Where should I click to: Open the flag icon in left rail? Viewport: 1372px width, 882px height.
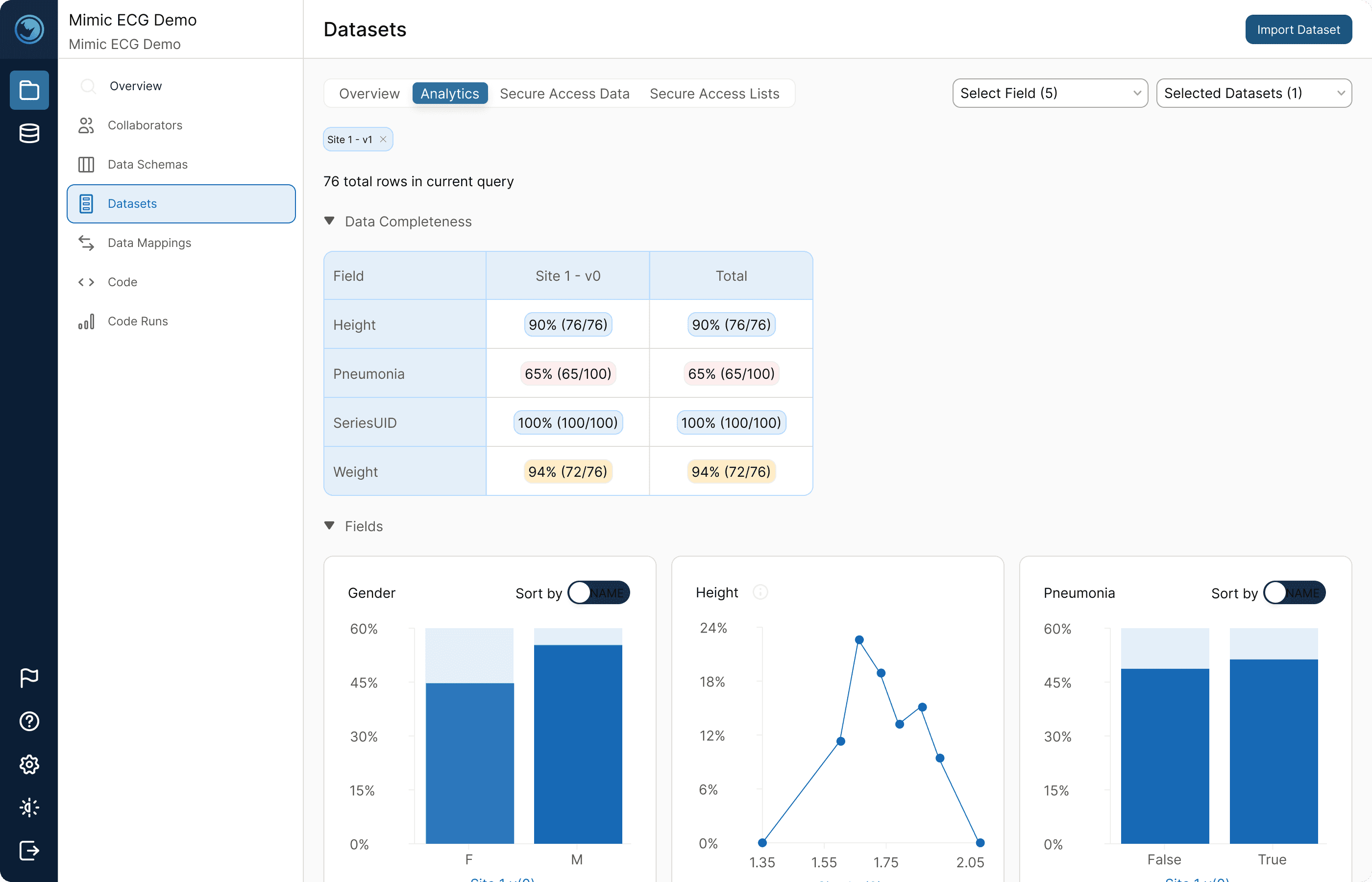29,678
